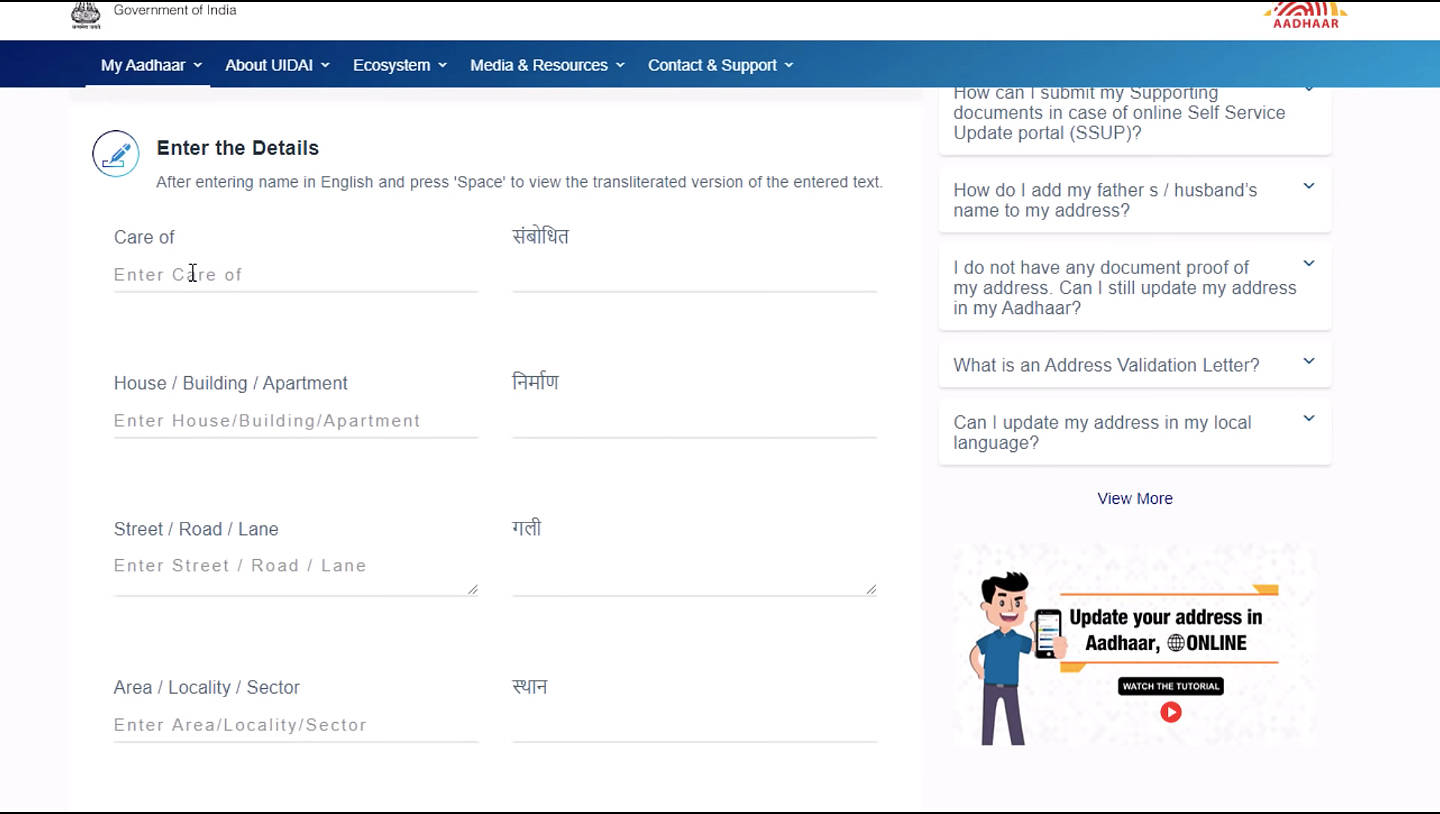Click the Street / Road / Lane textarea

[295, 567]
